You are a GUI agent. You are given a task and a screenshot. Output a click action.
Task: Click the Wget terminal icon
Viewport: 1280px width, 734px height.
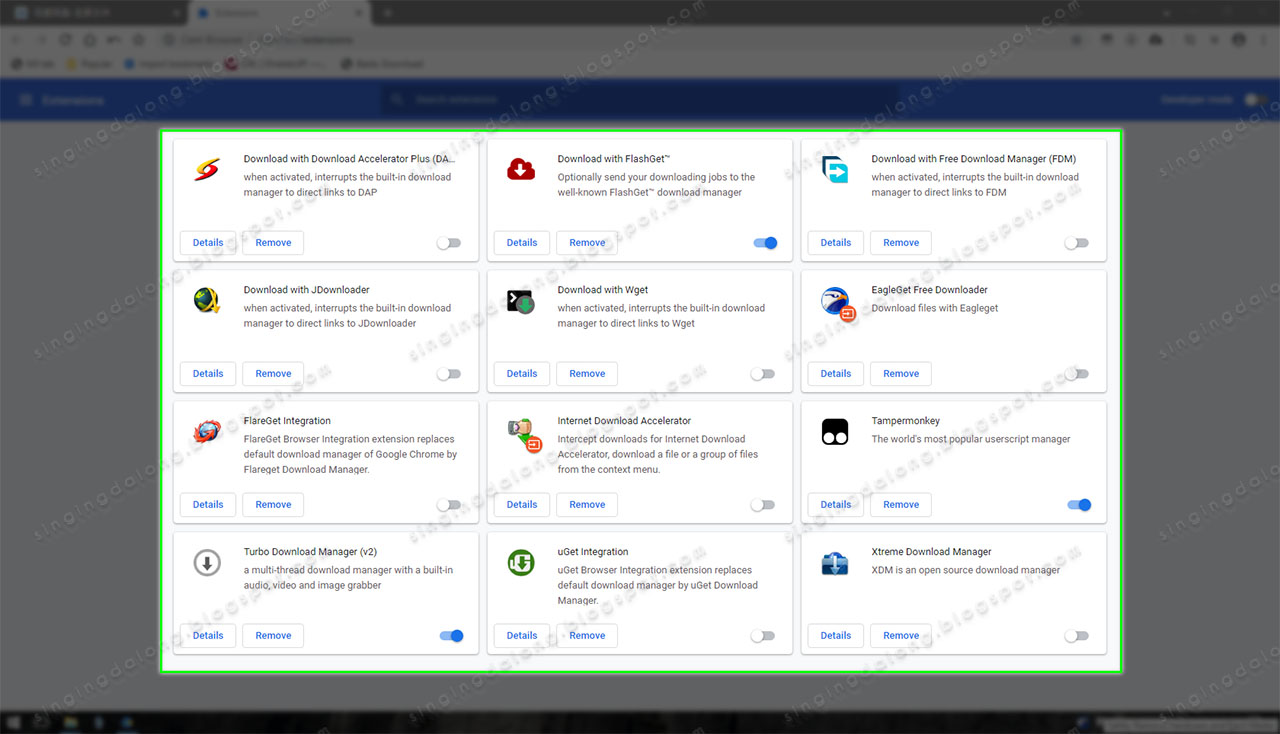520,301
